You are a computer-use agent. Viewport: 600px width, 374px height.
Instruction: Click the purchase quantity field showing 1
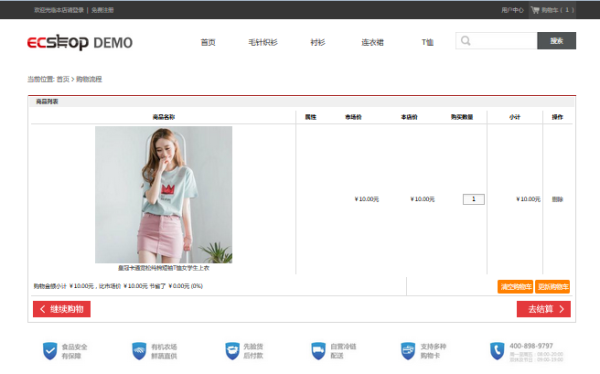pyautogui.click(x=473, y=199)
